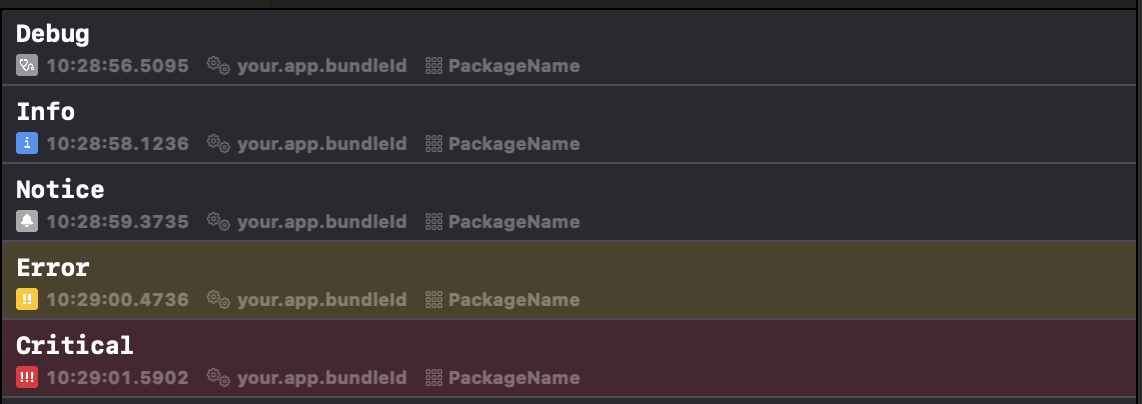Select the Error log entry title

(x=52, y=267)
